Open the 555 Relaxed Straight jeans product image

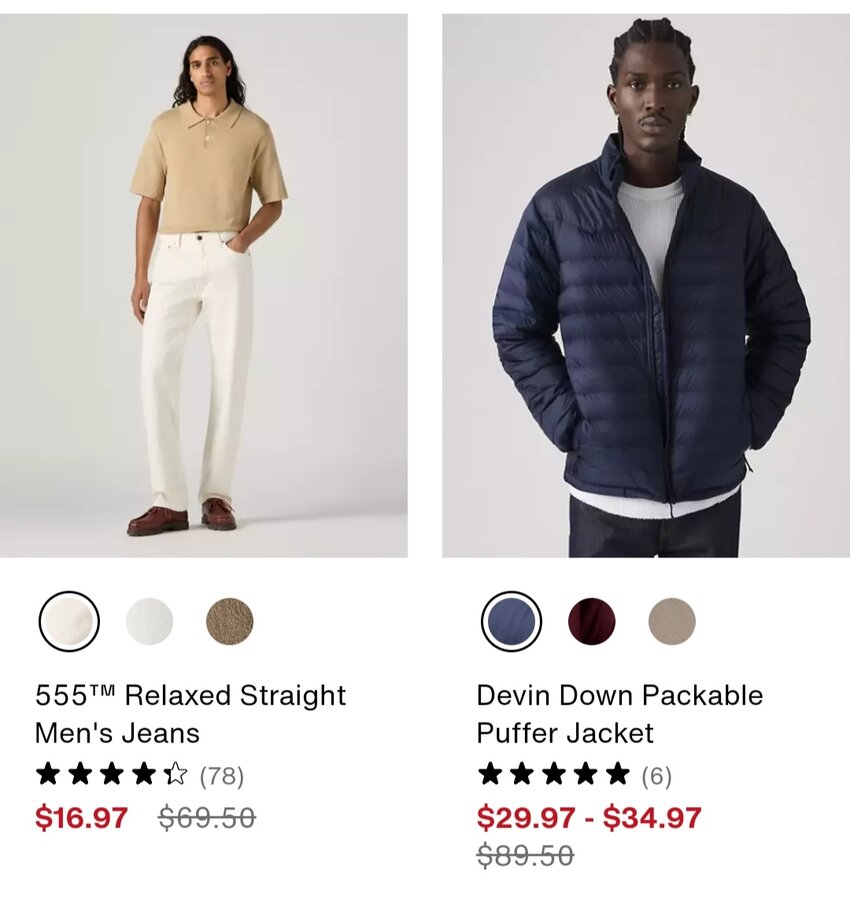[x=204, y=285]
